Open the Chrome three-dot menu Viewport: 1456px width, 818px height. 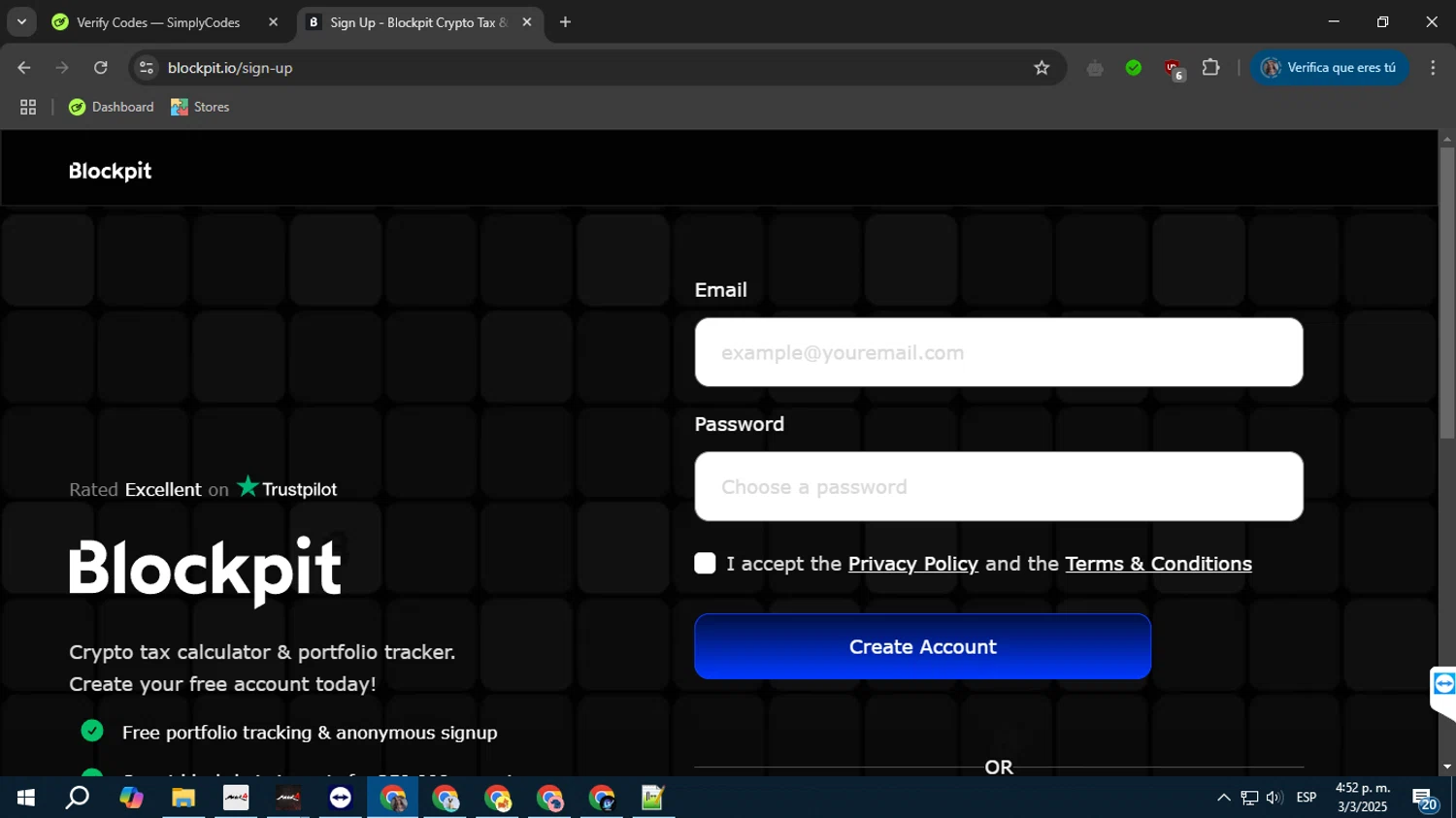[1433, 68]
